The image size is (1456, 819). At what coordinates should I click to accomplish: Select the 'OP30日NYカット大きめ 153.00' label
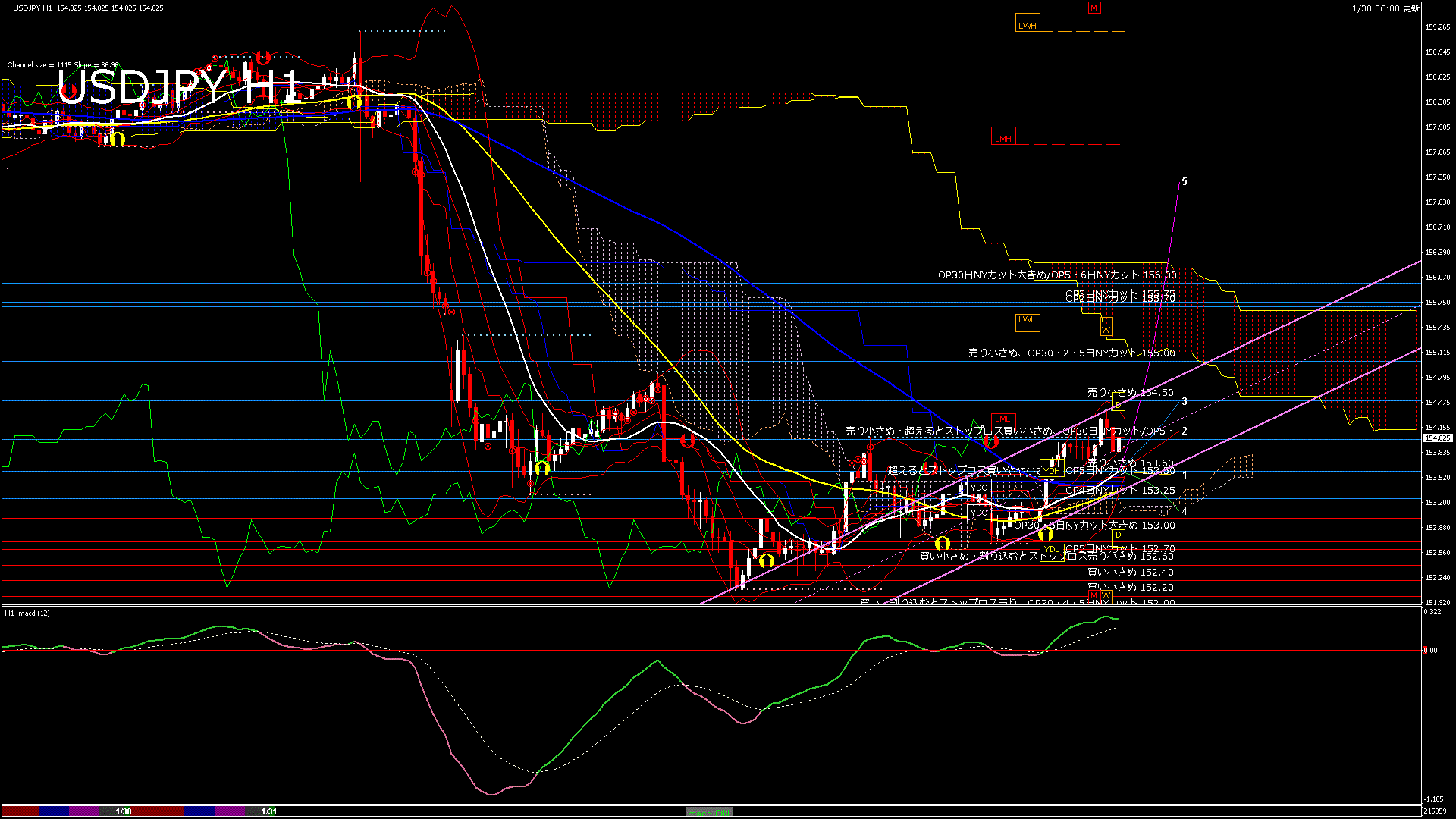point(1094,525)
